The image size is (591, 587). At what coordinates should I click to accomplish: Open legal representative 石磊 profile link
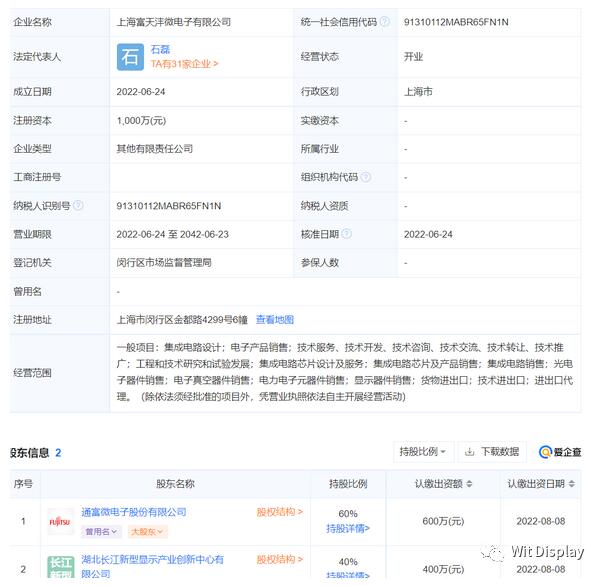160,49
